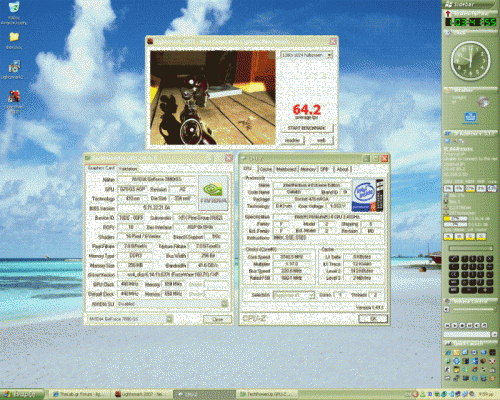Viewport: 500px width, 400px height.
Task: Launch Internet Explorer from sidebar quick launch
Action: click(448, 352)
